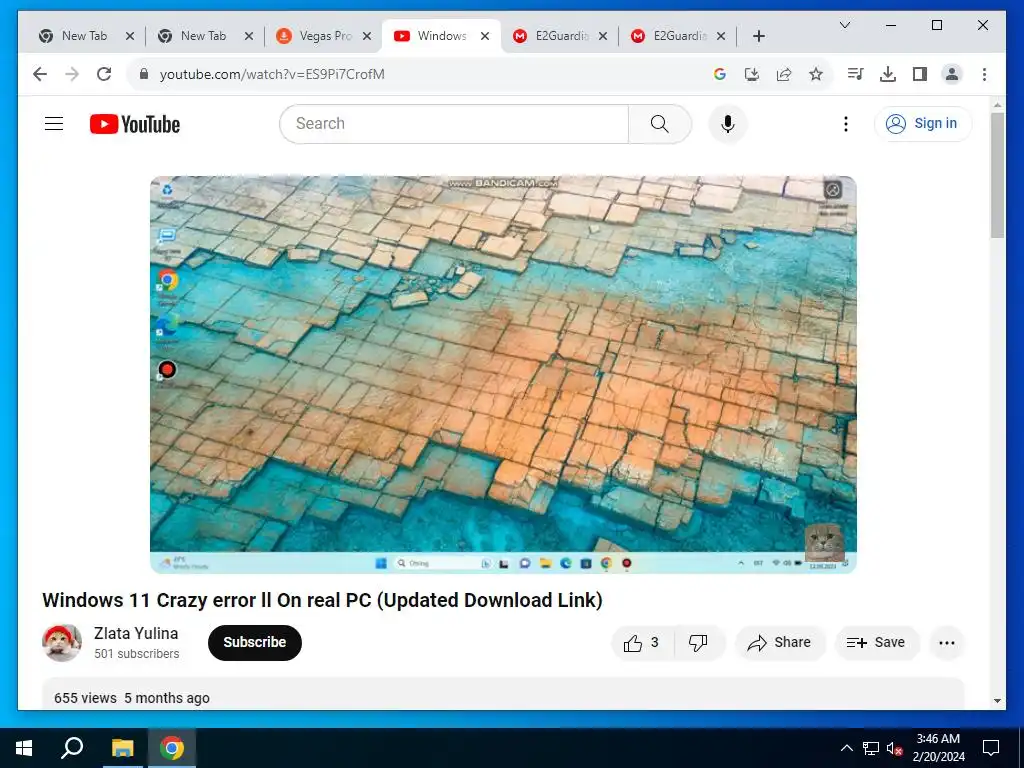Close the Vegas Pro tab
Screen dimensions: 1024x768
tap(367, 37)
